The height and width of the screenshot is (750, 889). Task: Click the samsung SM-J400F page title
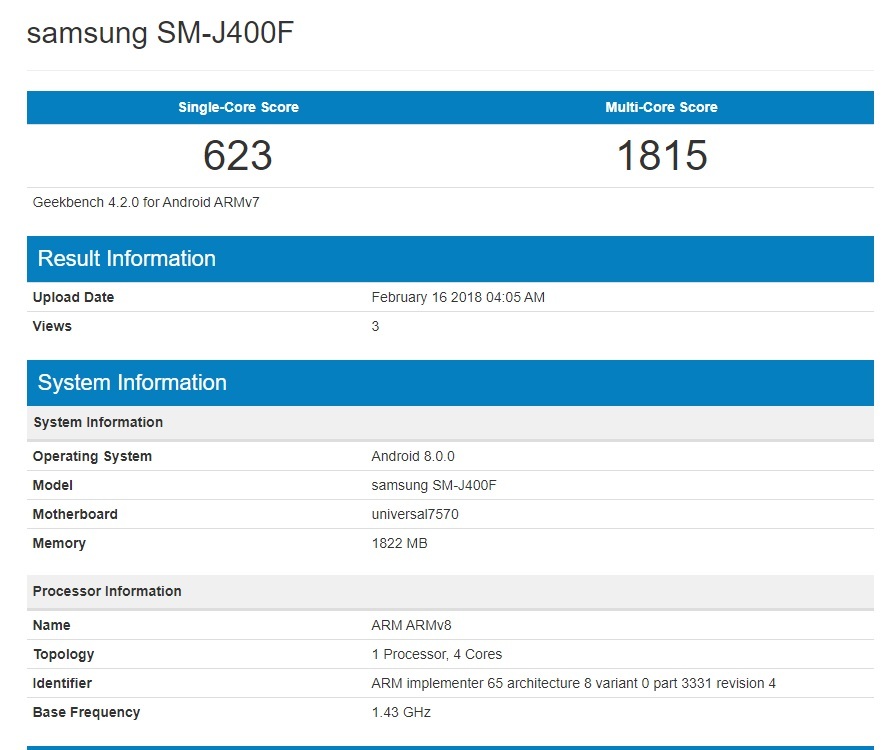160,33
